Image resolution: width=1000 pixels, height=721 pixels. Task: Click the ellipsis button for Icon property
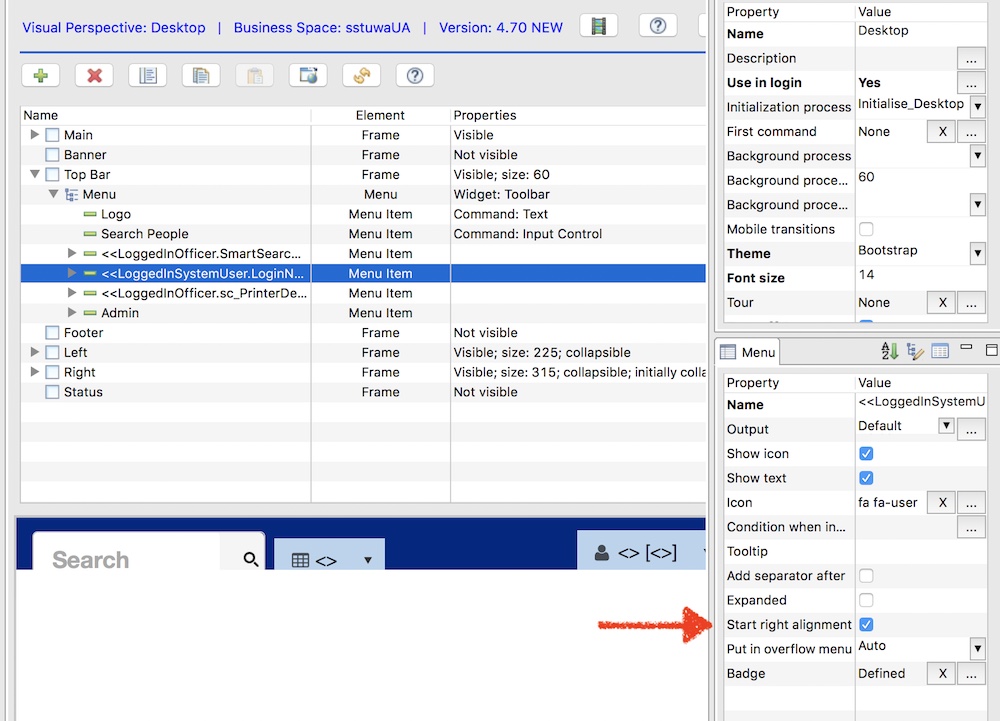(x=971, y=502)
